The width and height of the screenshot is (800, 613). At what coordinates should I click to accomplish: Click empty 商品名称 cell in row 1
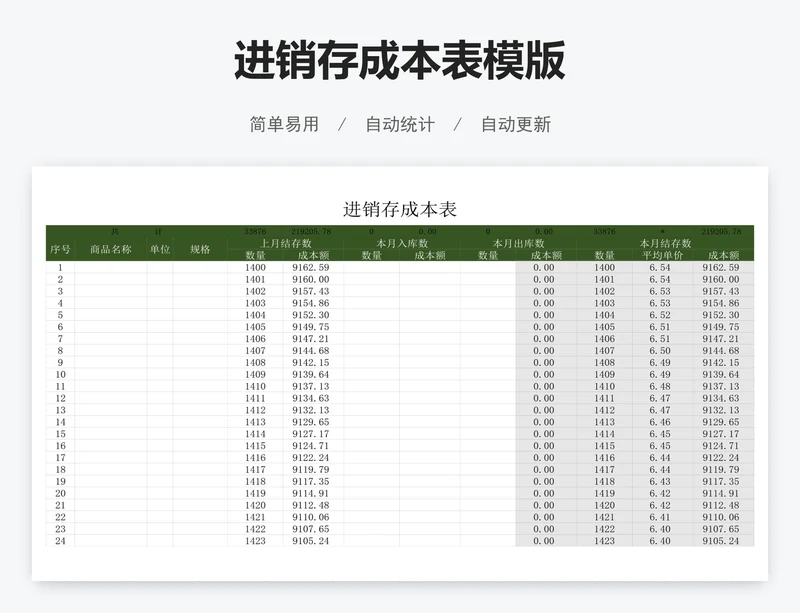[x=111, y=267]
